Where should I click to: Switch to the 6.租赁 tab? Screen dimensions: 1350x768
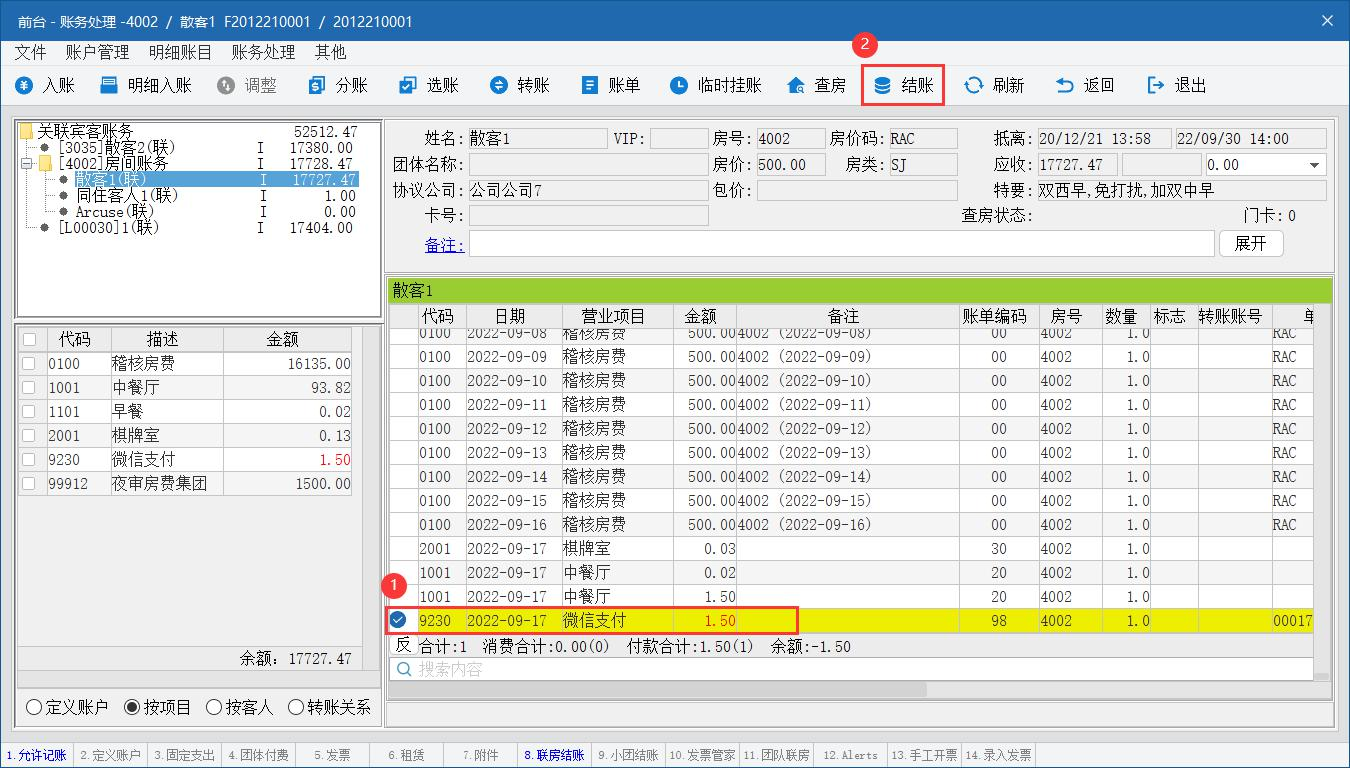click(x=406, y=755)
